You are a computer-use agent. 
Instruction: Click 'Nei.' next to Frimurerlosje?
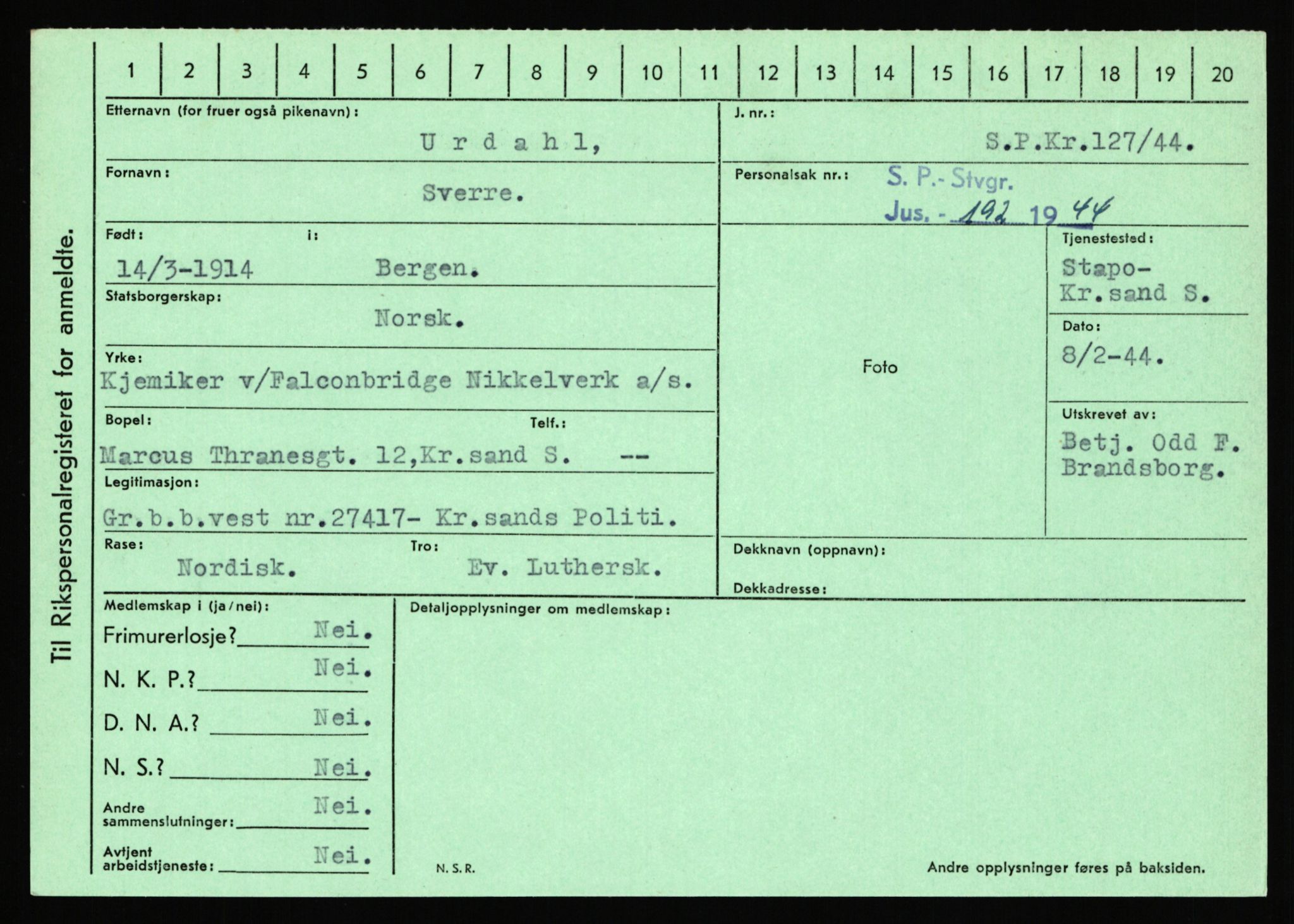click(x=343, y=631)
